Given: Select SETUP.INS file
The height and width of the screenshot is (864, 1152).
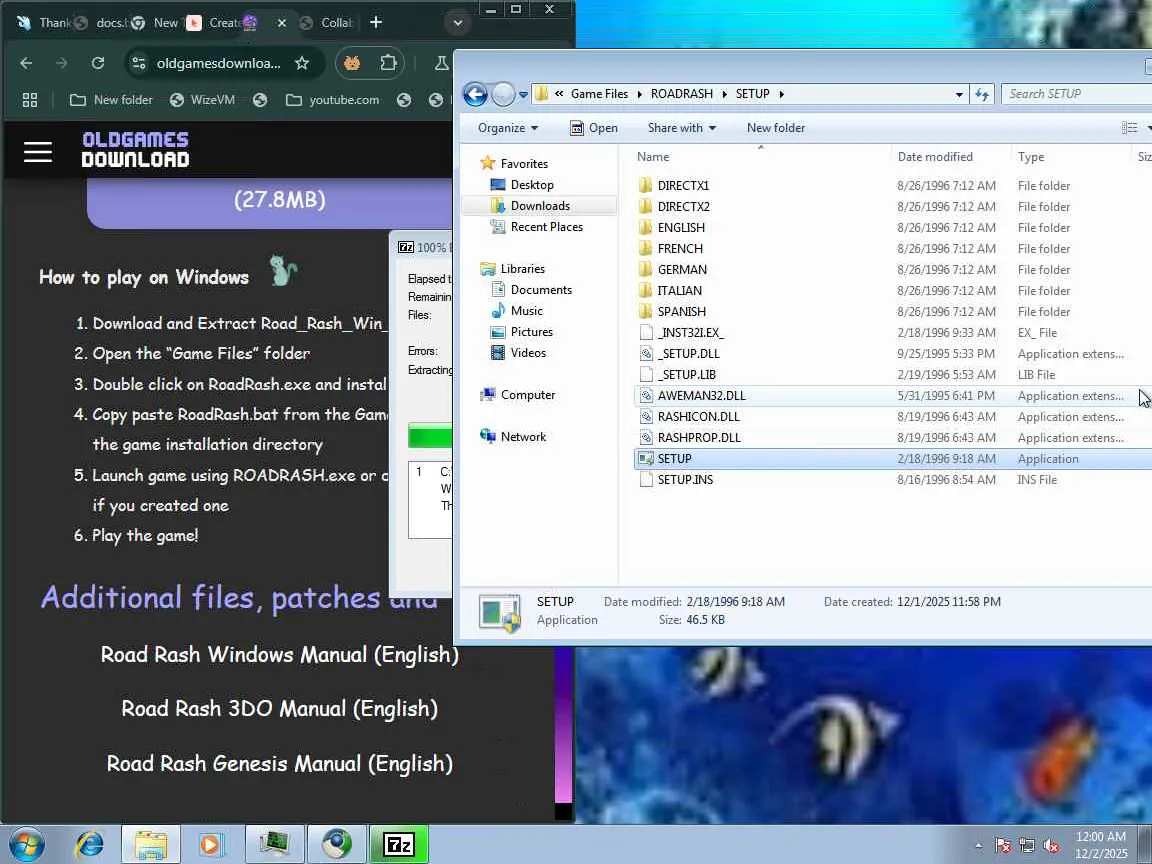Looking at the screenshot, I should 685,480.
